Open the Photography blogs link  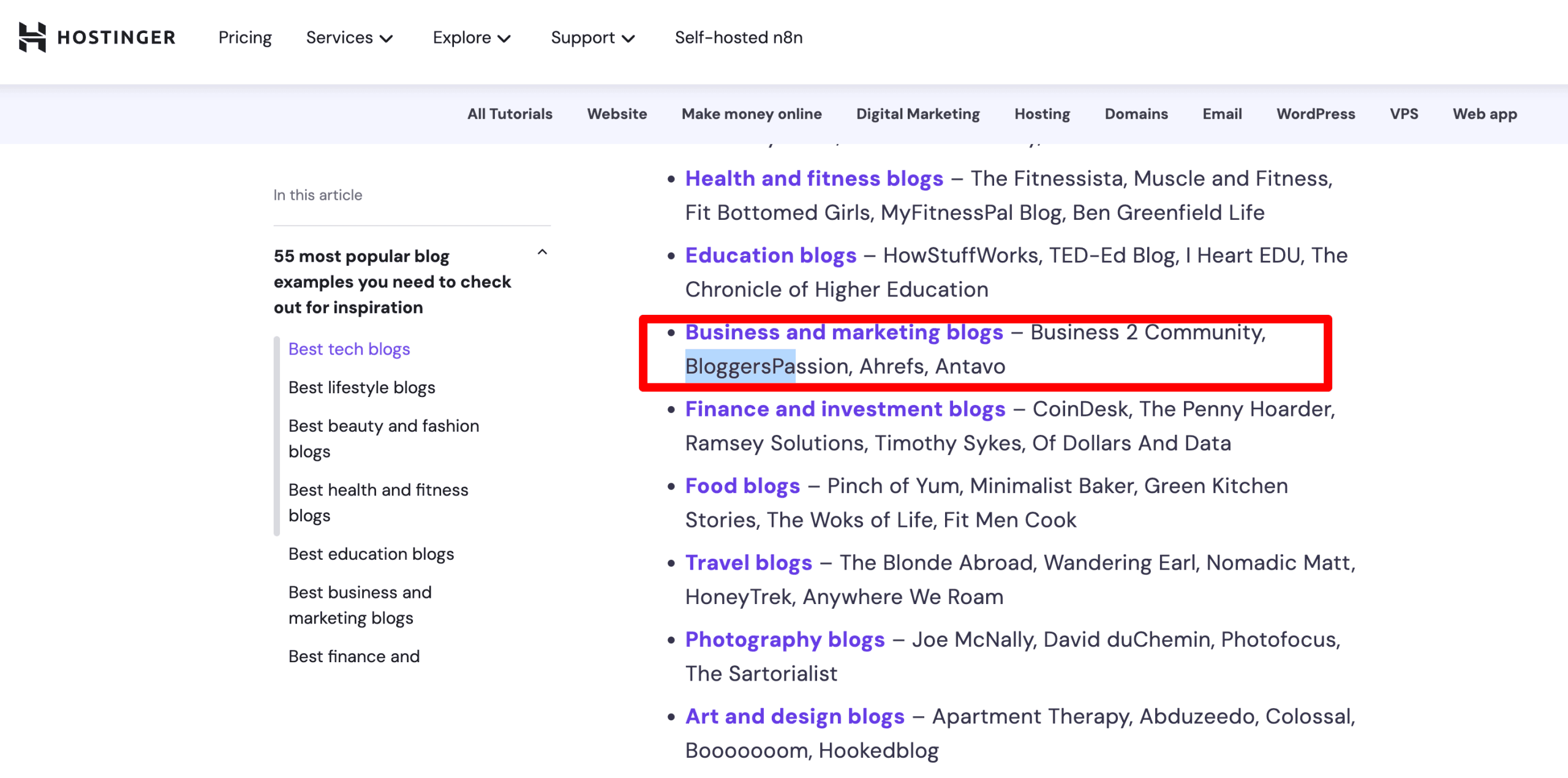point(785,639)
